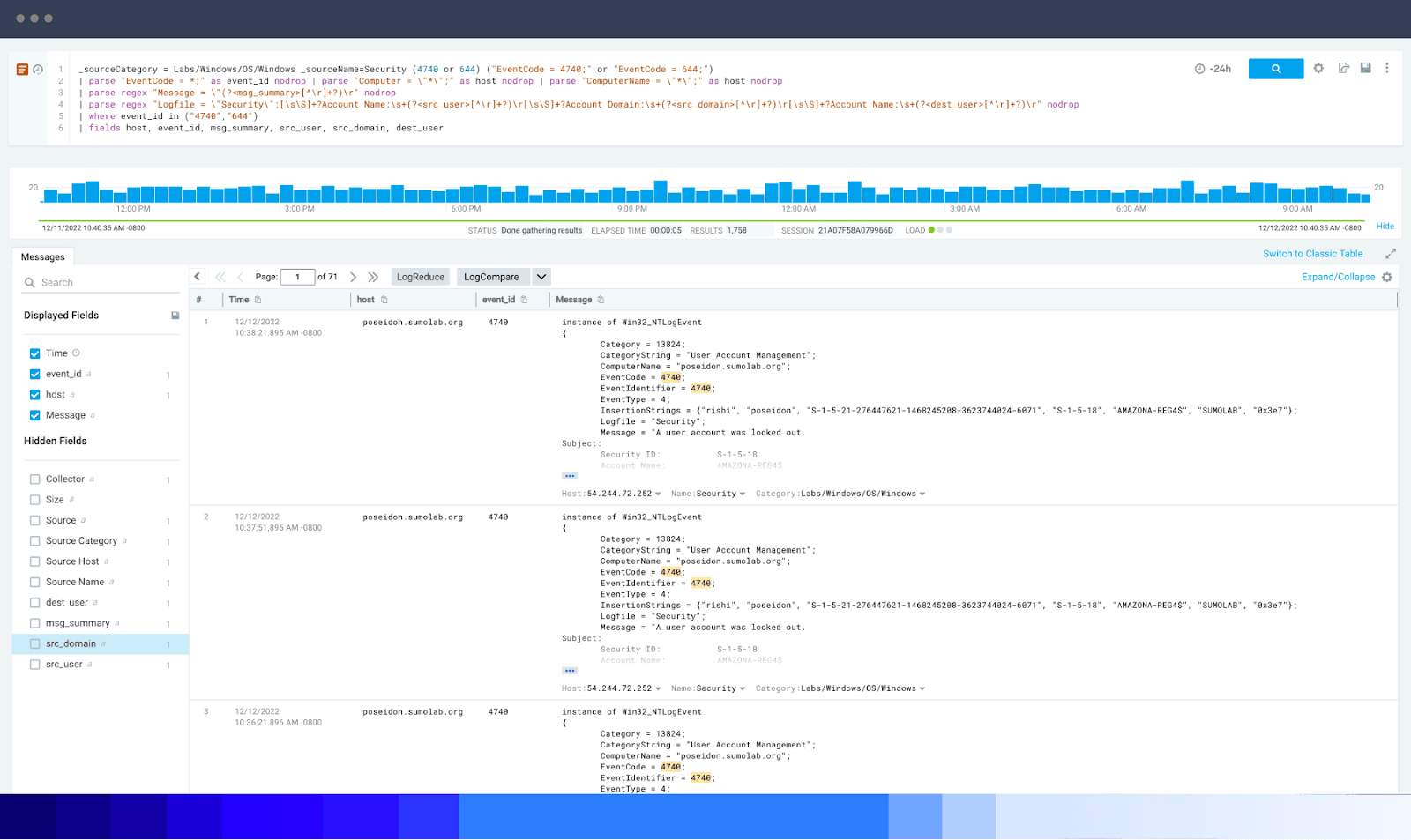Screen dimensions: 1411x840
Task: Collapse the left fields panel arrow
Action: (198, 277)
